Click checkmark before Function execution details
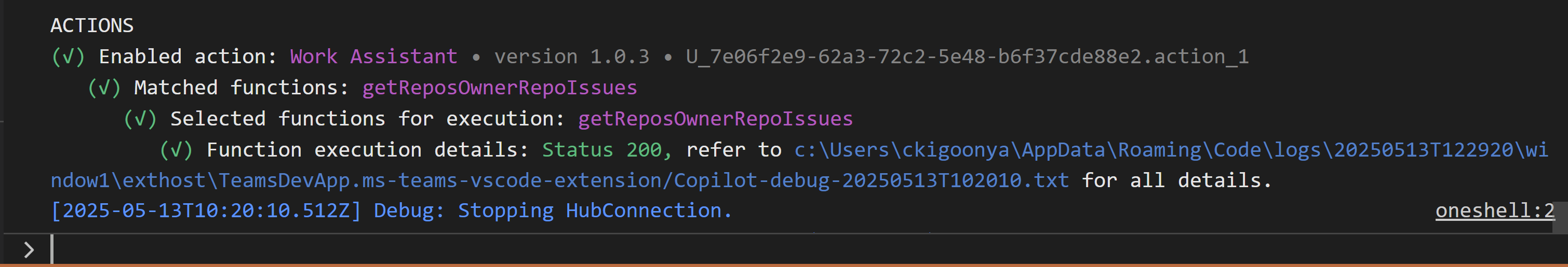 (x=176, y=150)
